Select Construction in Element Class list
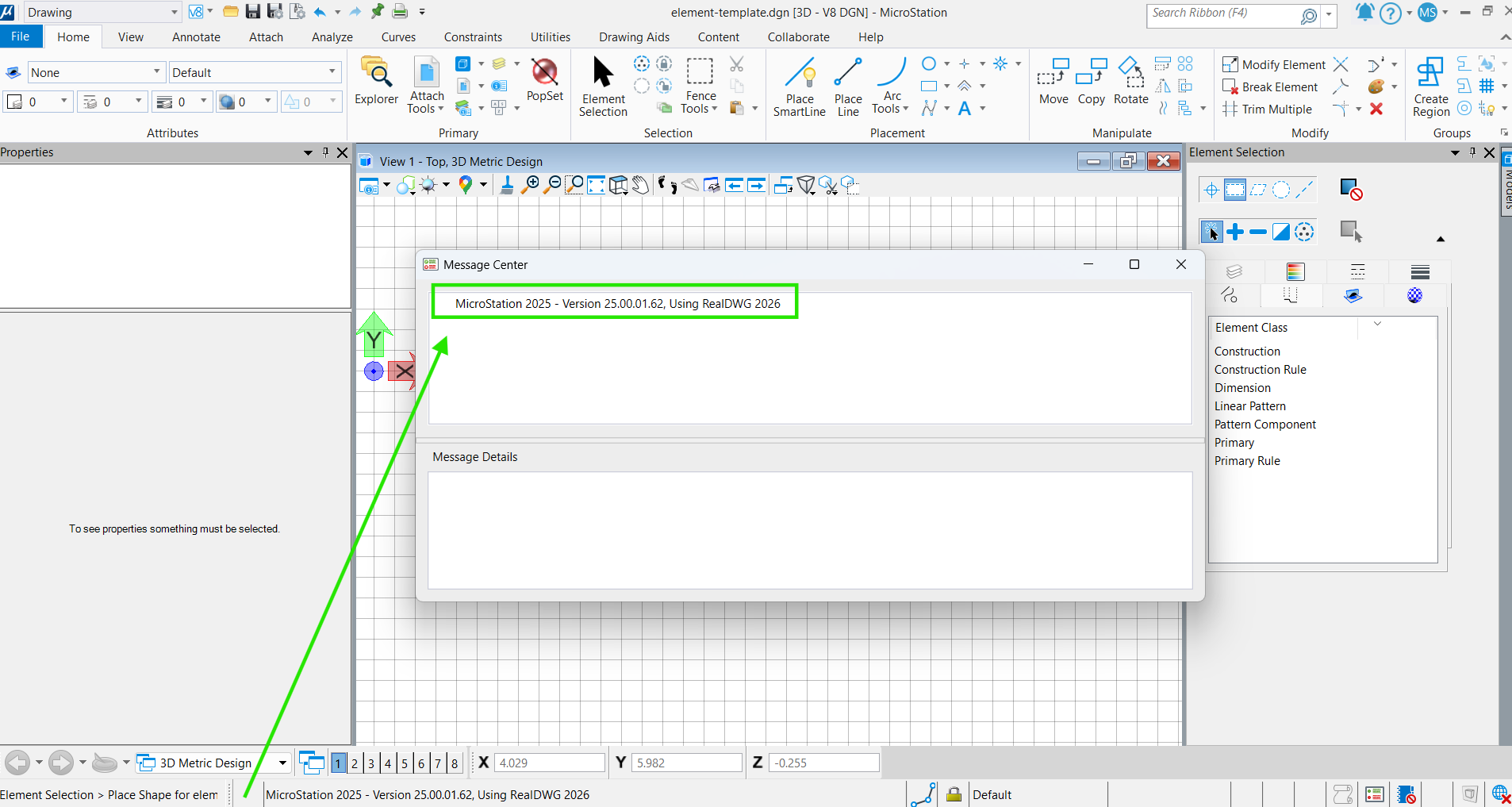1512x807 pixels. [1247, 352]
